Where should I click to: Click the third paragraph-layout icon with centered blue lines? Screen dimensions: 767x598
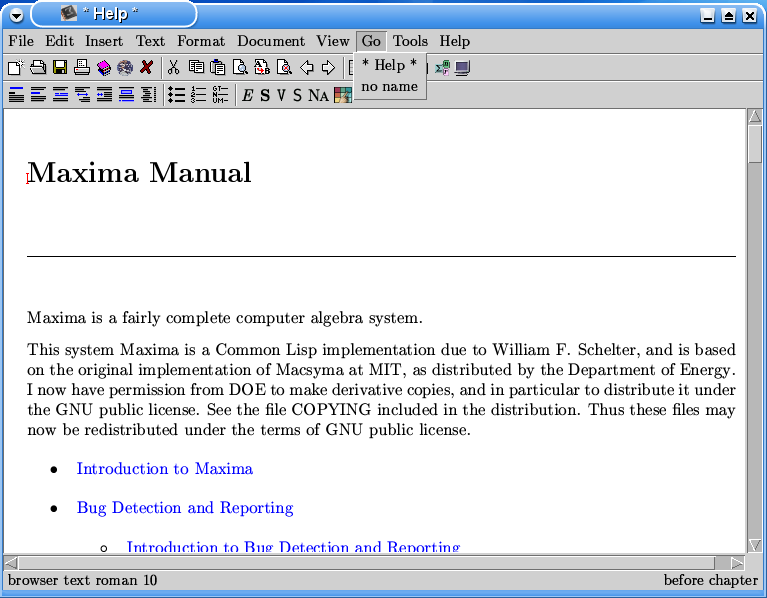pyautogui.click(x=60, y=94)
